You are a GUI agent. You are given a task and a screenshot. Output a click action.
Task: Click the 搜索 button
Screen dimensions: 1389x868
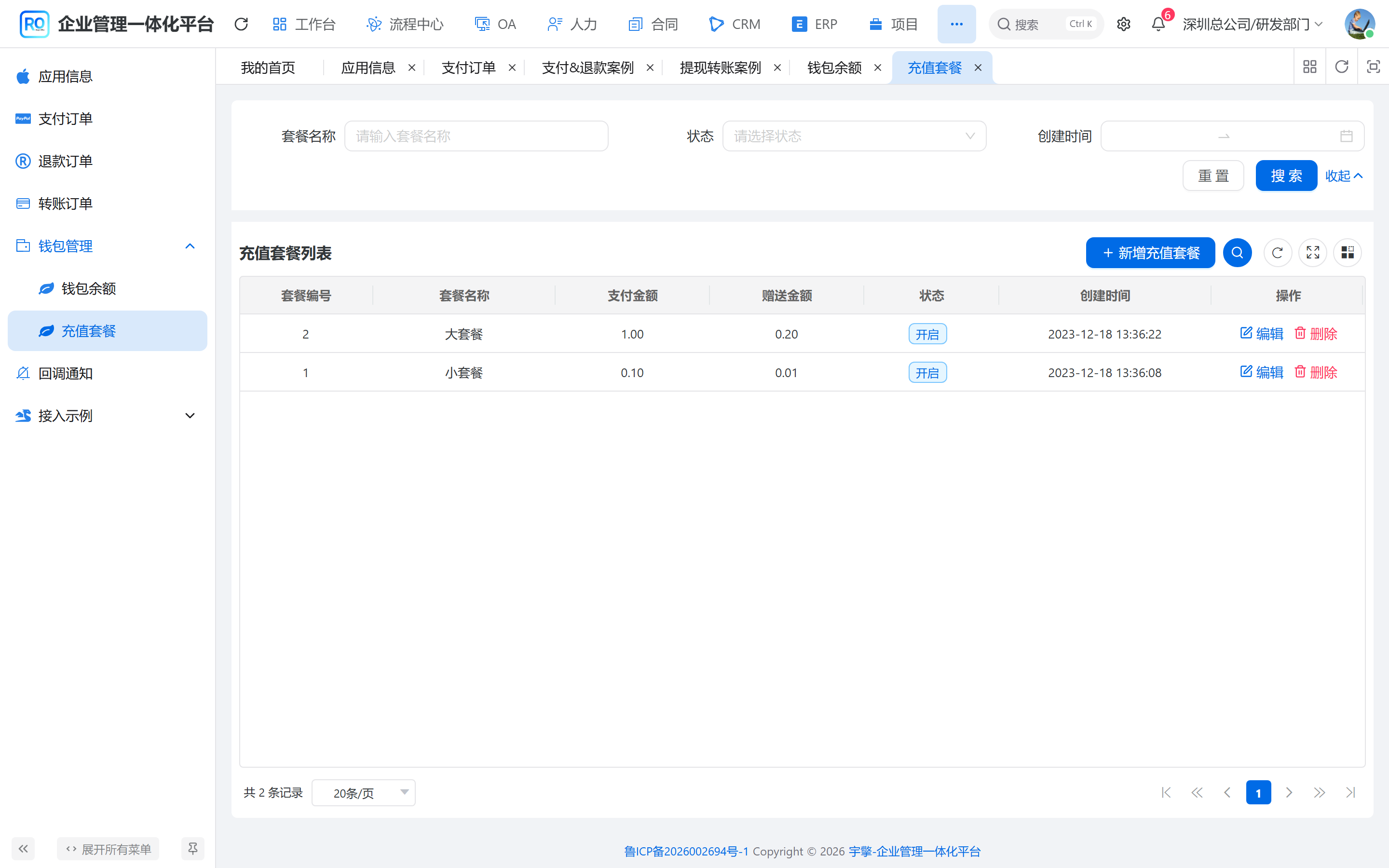1286,176
